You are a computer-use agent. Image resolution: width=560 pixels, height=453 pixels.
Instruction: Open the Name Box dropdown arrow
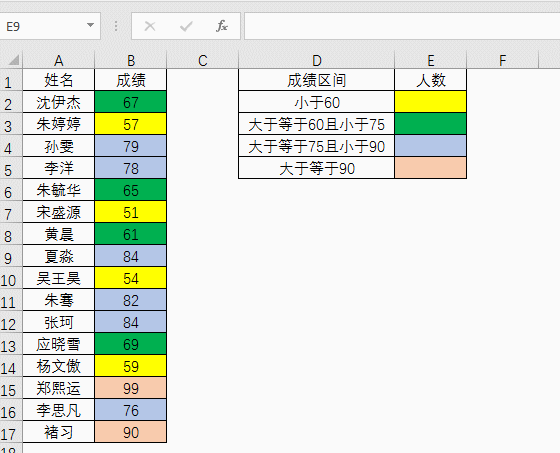click(x=90, y=25)
